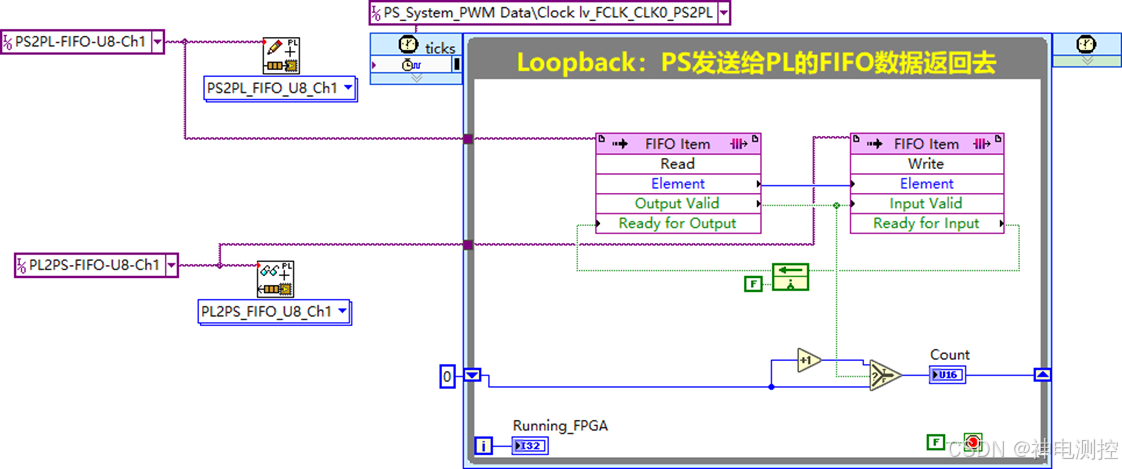The width and height of the screenshot is (1122, 469).
Task: Click Element output on Read FIFO node
Action: click(678, 183)
